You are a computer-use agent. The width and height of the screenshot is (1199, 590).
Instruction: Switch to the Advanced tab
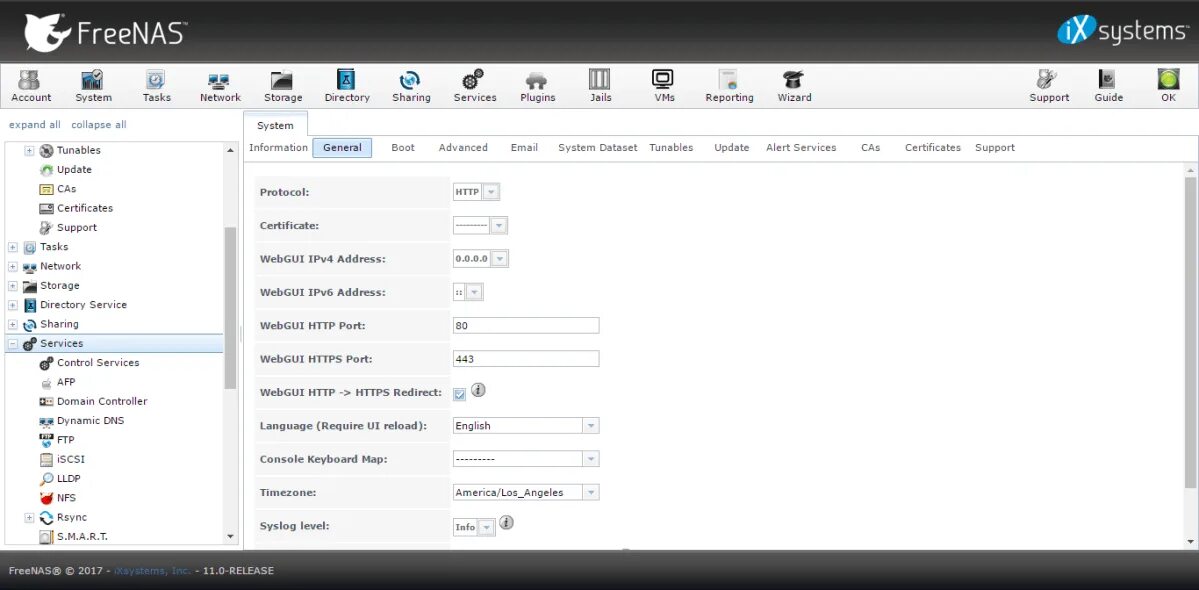[463, 148]
